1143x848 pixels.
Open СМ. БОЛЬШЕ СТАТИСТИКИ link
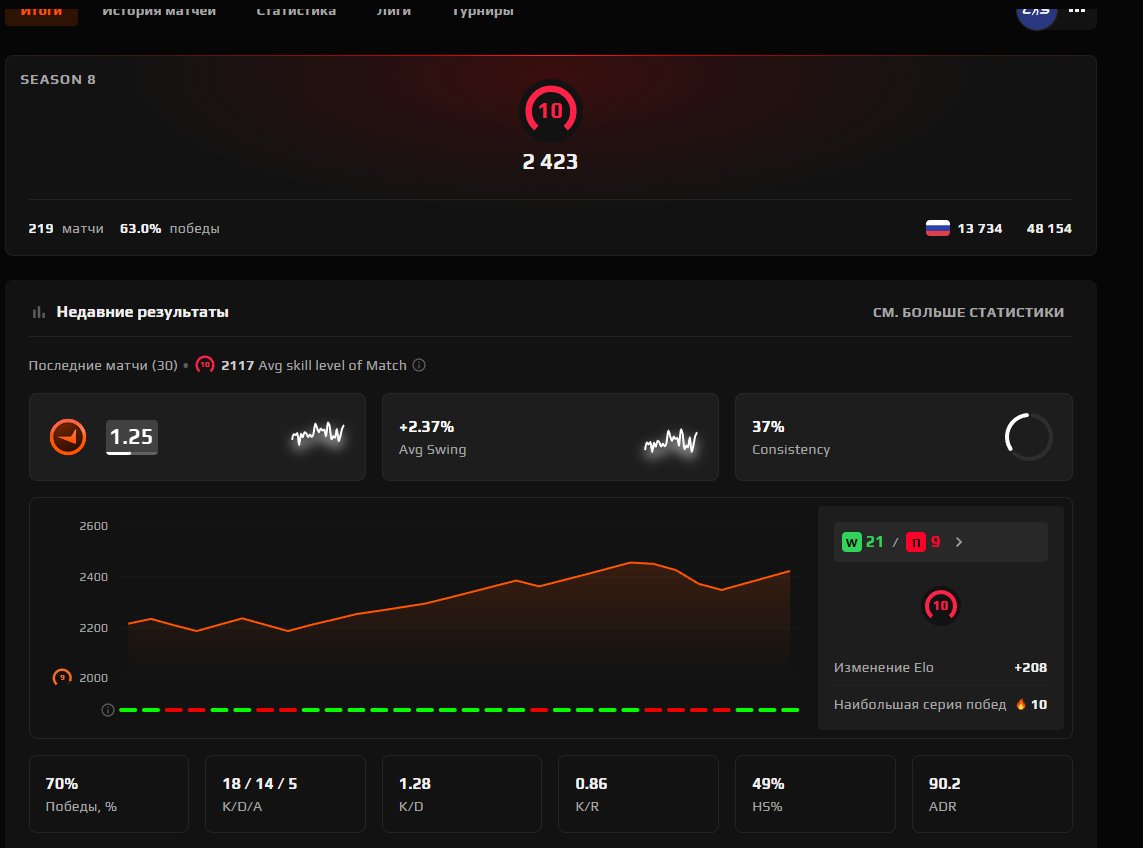(x=968, y=312)
